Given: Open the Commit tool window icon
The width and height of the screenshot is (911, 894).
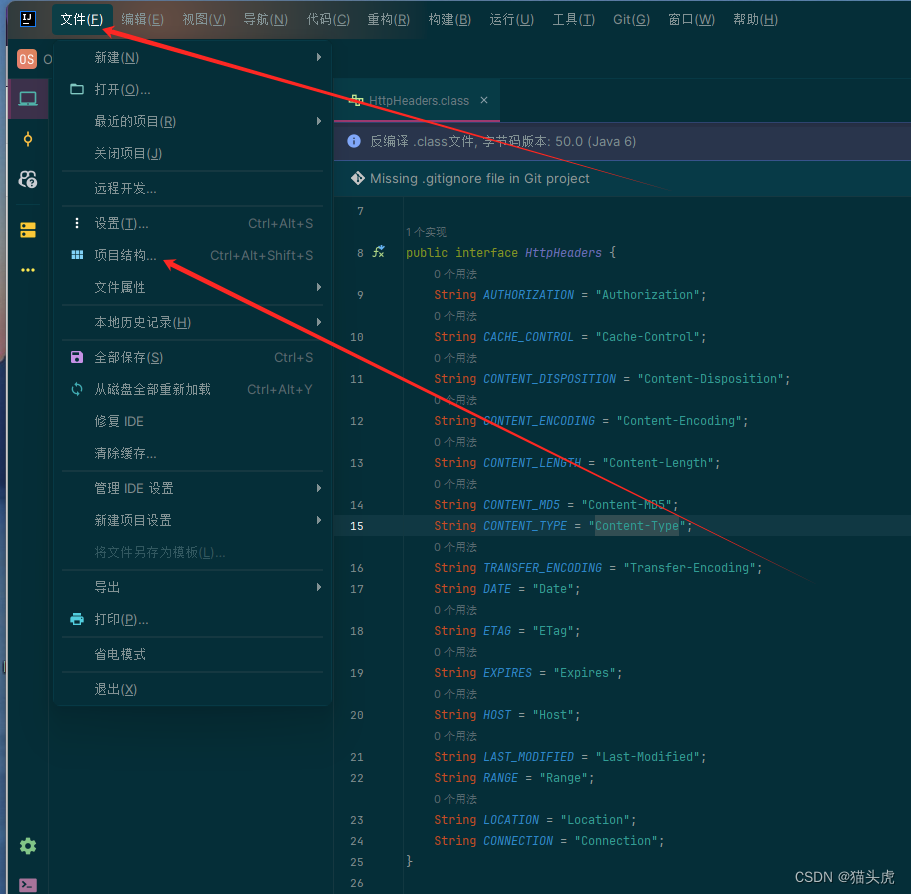Looking at the screenshot, I should (27, 139).
